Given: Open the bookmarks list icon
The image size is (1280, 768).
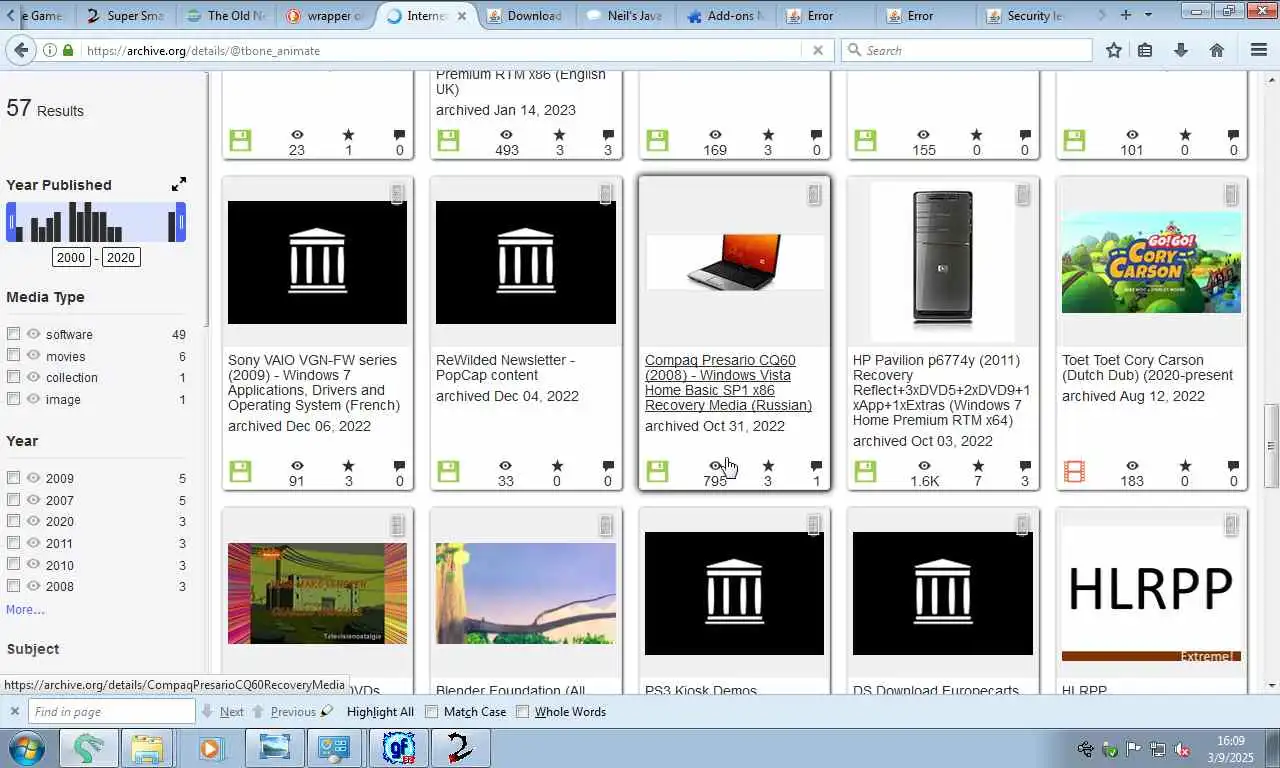Looking at the screenshot, I should 1145,50.
